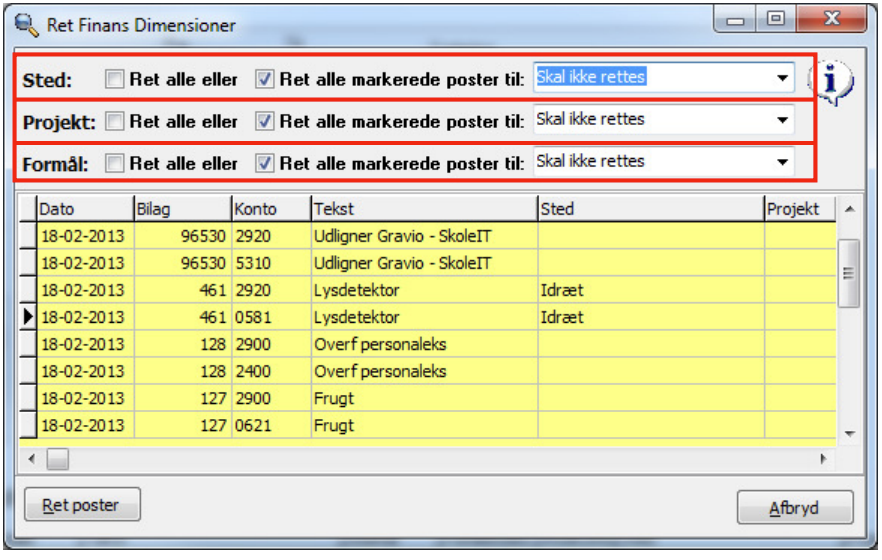
Task: Click the 'Konto' column header
Action: [x=270, y=209]
